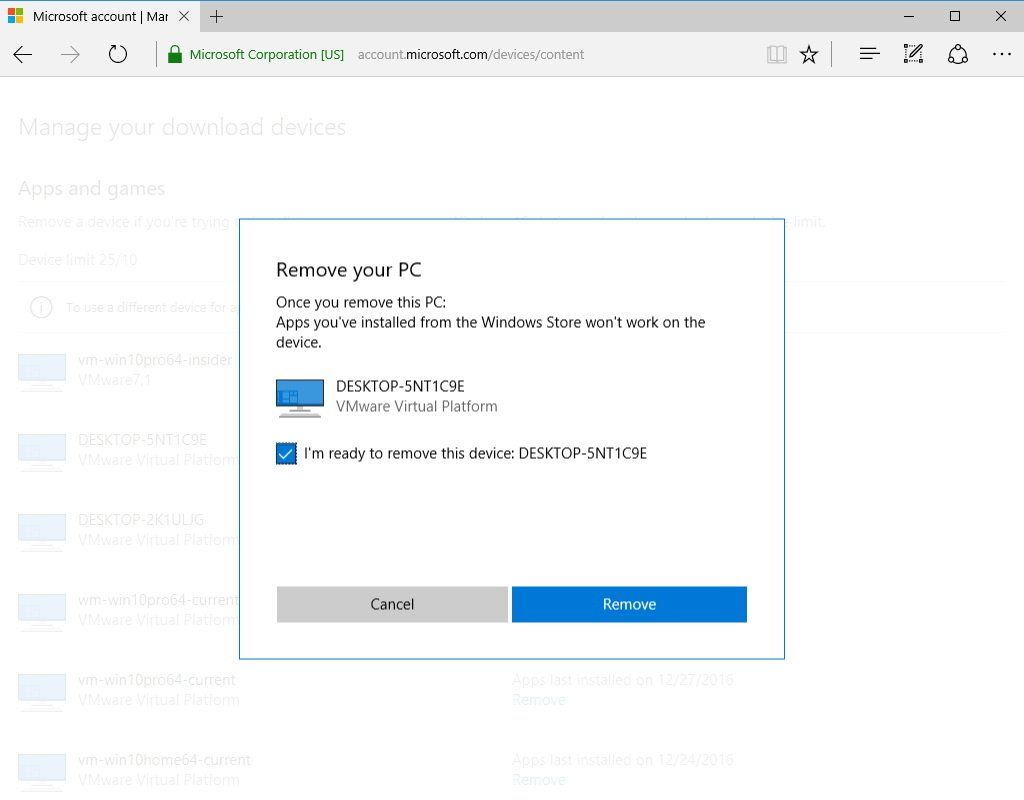Share the current page

tap(958, 54)
